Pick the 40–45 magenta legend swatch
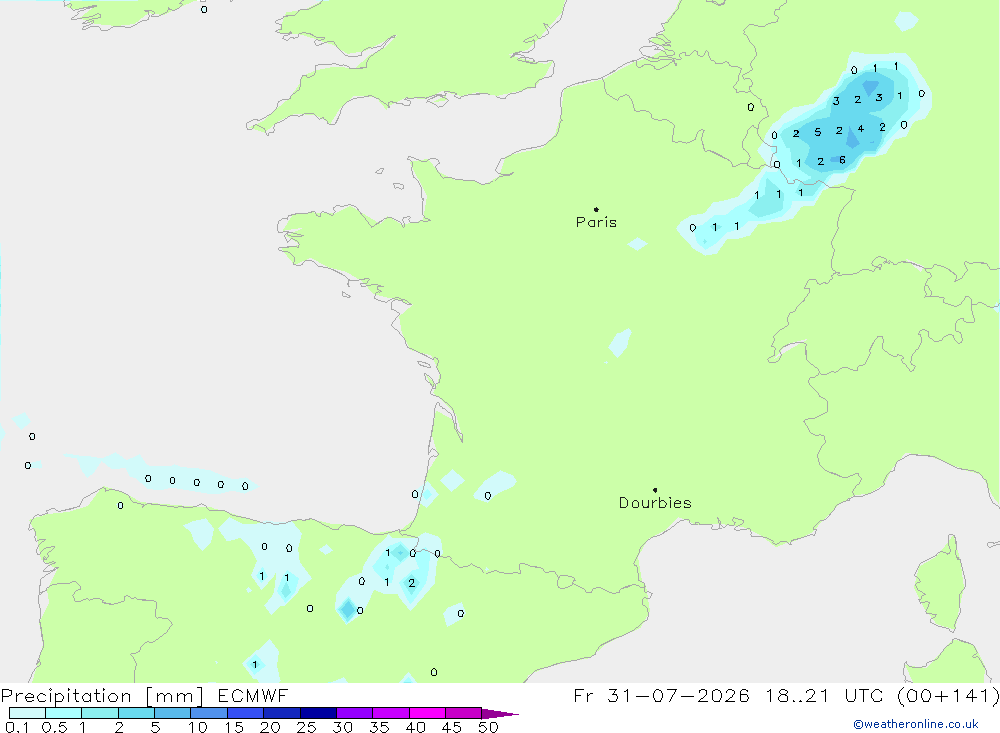This screenshot has height=733, width=1000. tap(427, 713)
